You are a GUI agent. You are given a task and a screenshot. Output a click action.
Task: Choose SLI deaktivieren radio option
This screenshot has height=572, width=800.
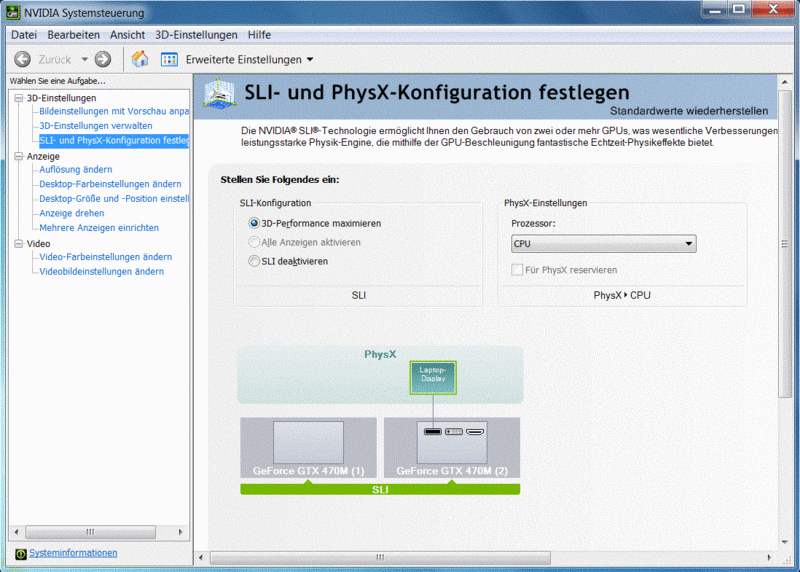pyautogui.click(x=254, y=261)
